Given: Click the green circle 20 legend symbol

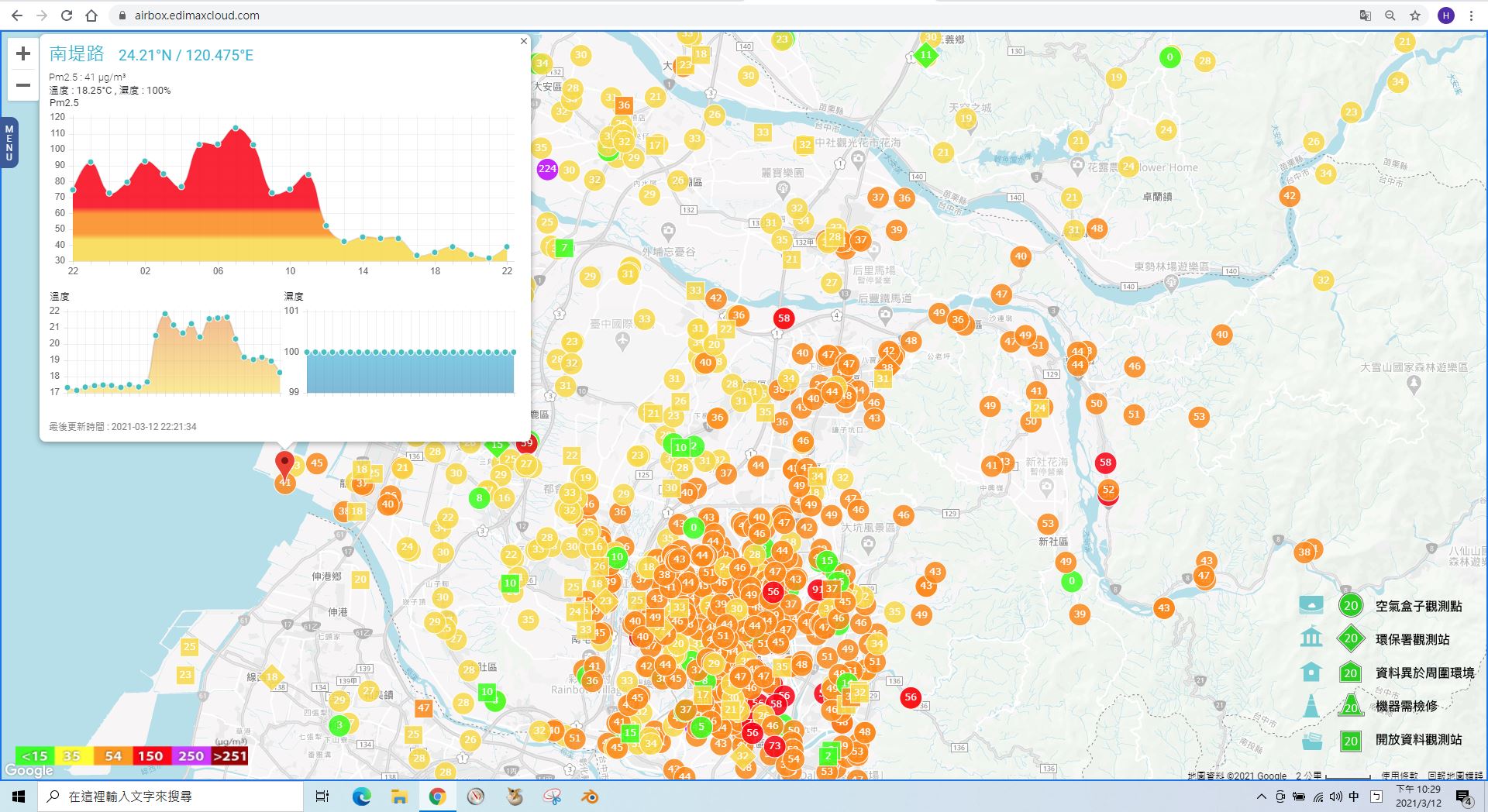Looking at the screenshot, I should [x=1351, y=606].
